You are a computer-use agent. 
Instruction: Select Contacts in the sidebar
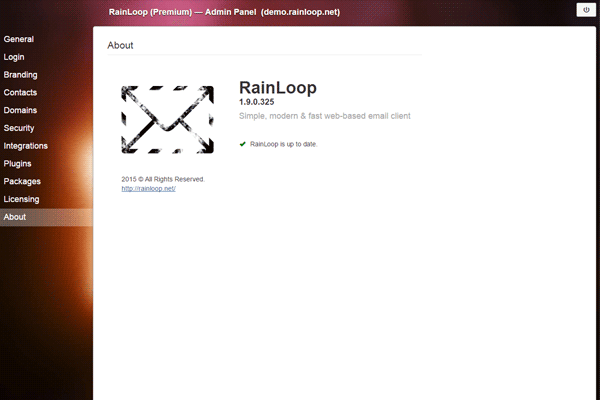[x=20, y=93]
